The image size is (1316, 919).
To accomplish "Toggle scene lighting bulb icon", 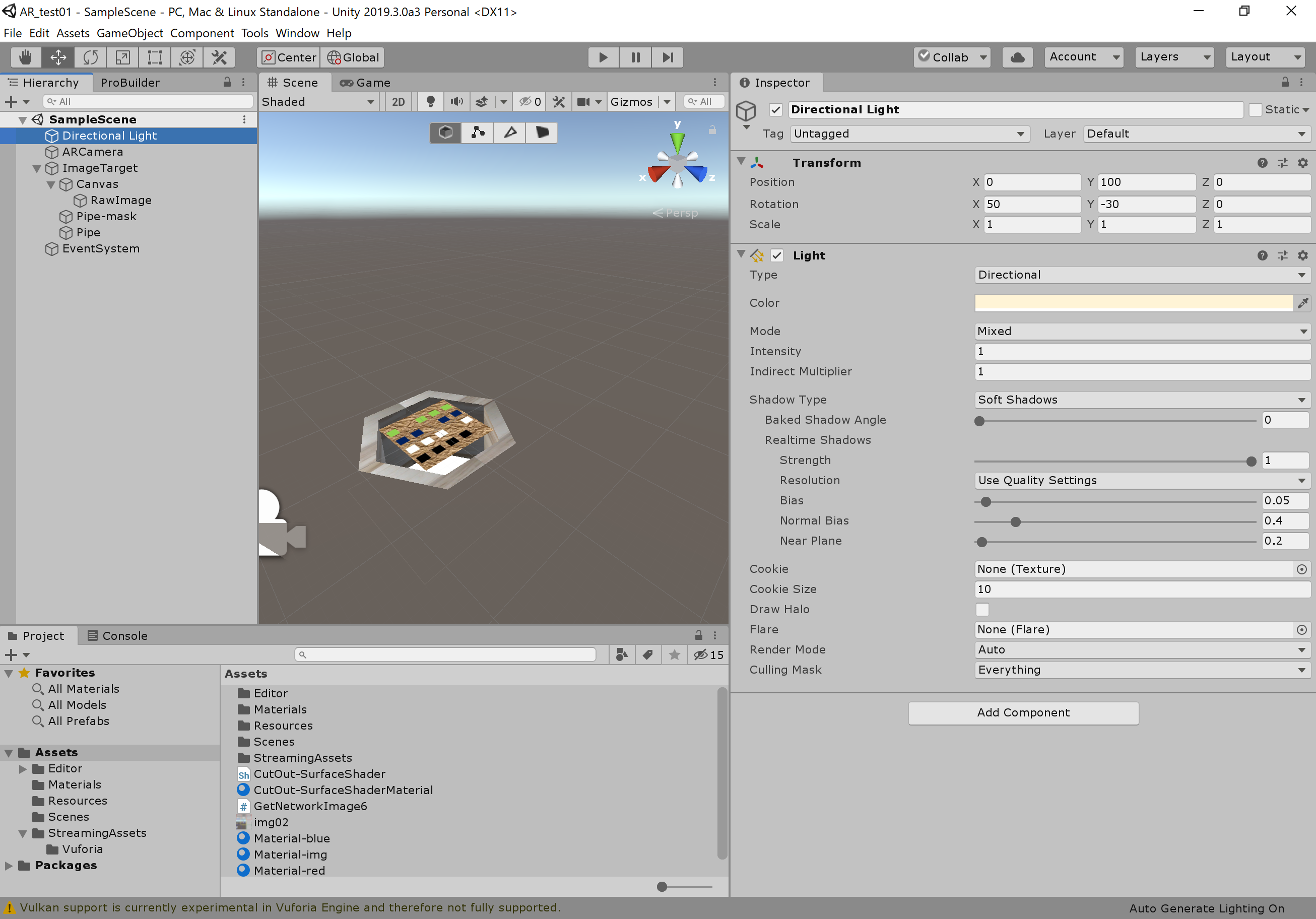I will pos(430,101).
